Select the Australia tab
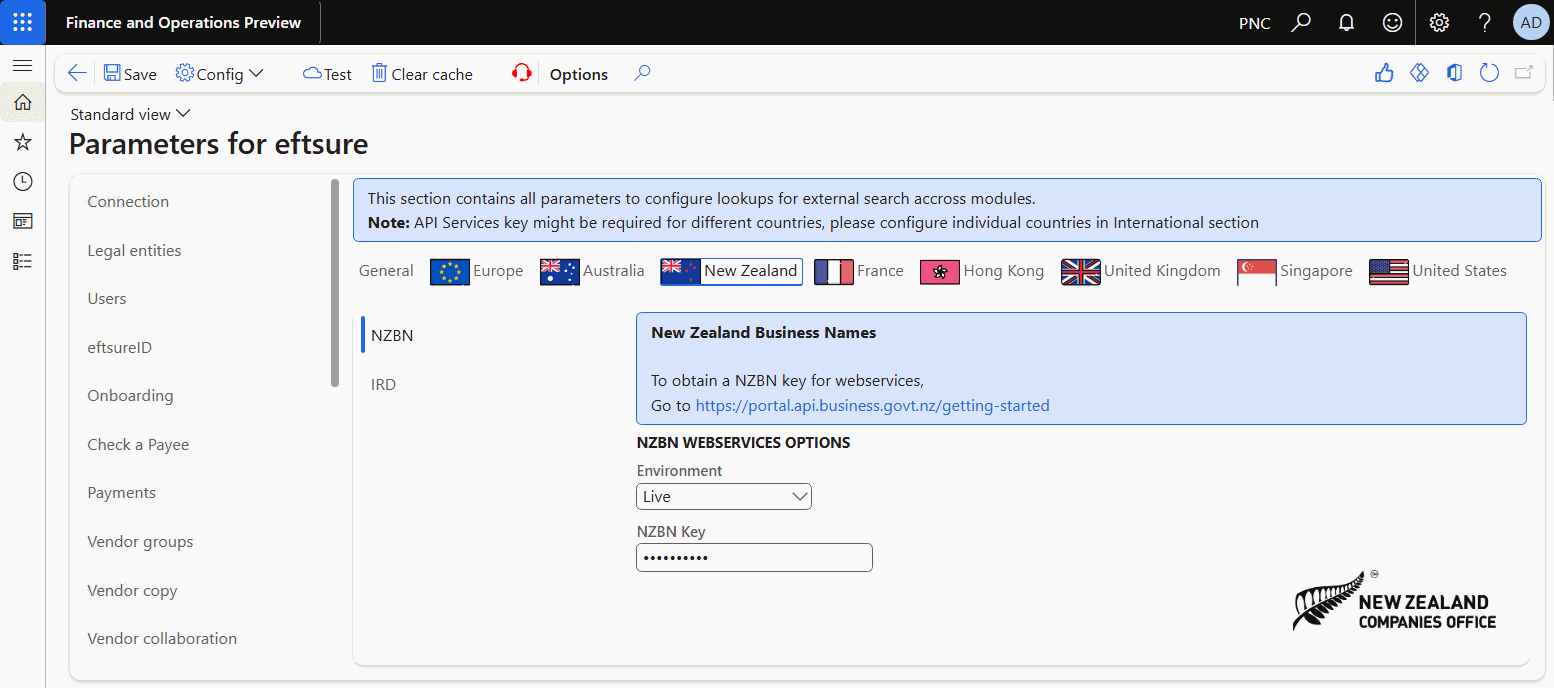The width and height of the screenshot is (1554, 688). click(x=592, y=271)
